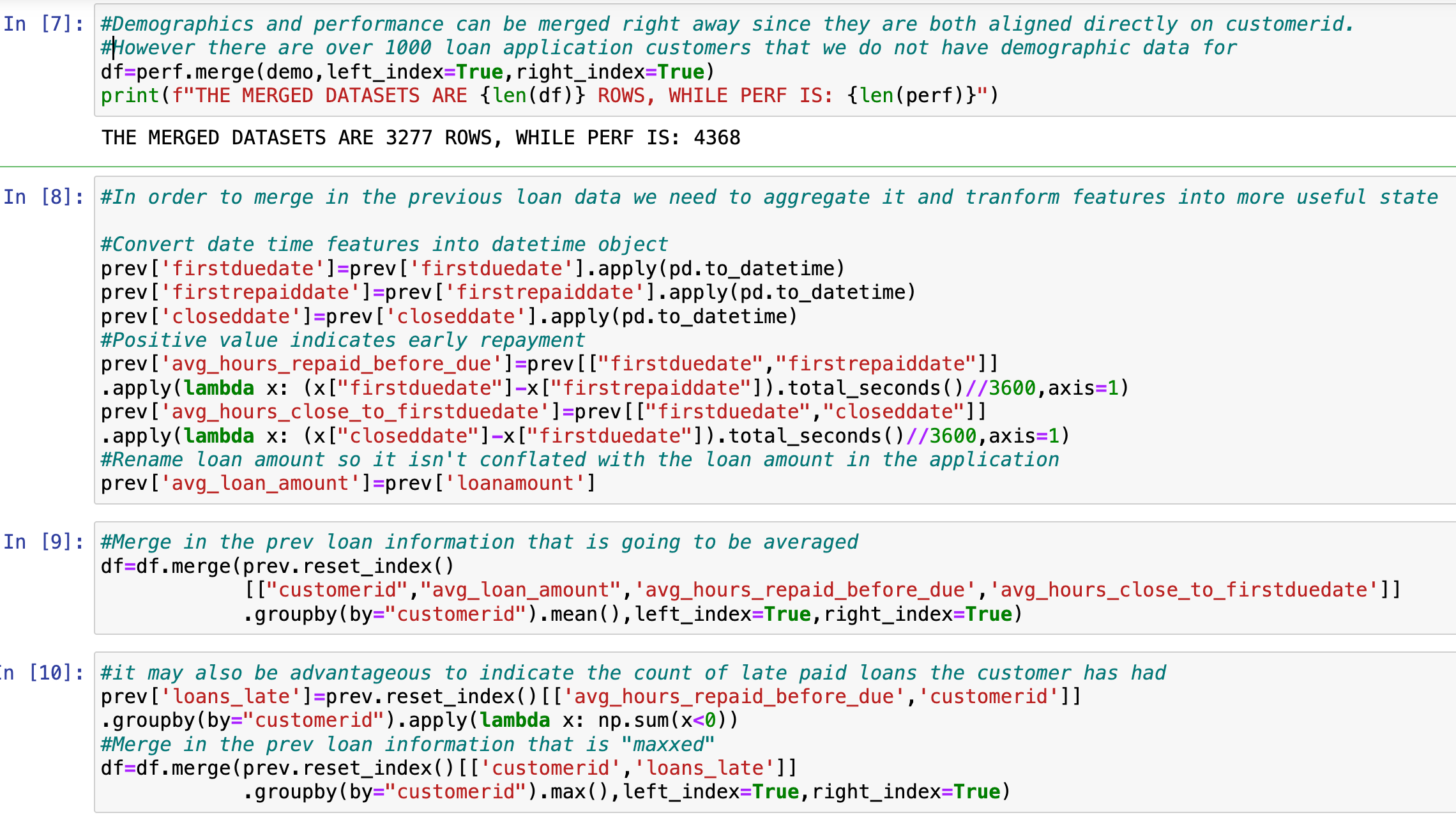Click the np.sum(x<0) lambda line
The image size is (1456, 829).
click(x=419, y=720)
